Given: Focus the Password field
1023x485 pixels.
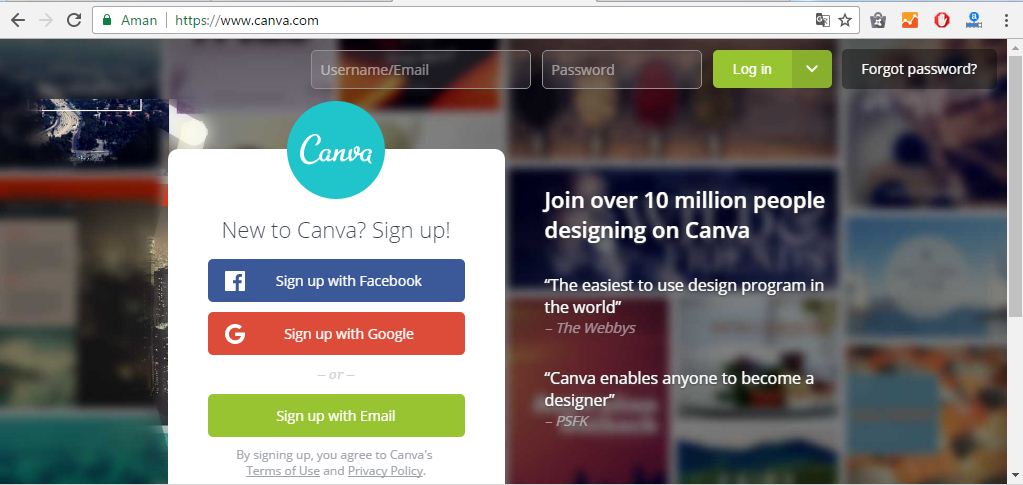Looking at the screenshot, I should (x=622, y=69).
